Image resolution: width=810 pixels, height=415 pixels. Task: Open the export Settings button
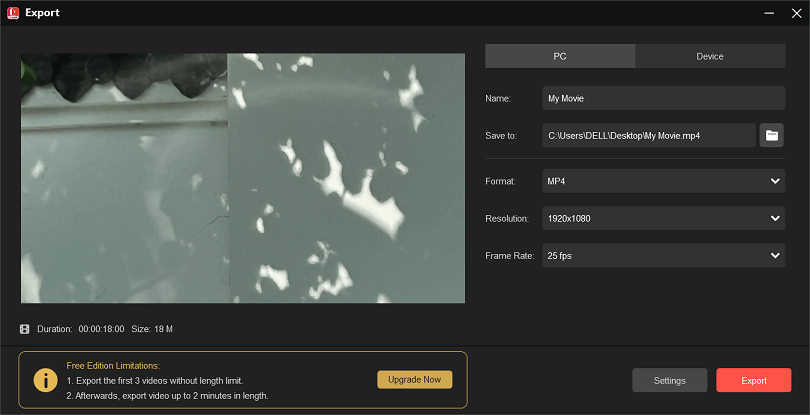pyautogui.click(x=669, y=380)
